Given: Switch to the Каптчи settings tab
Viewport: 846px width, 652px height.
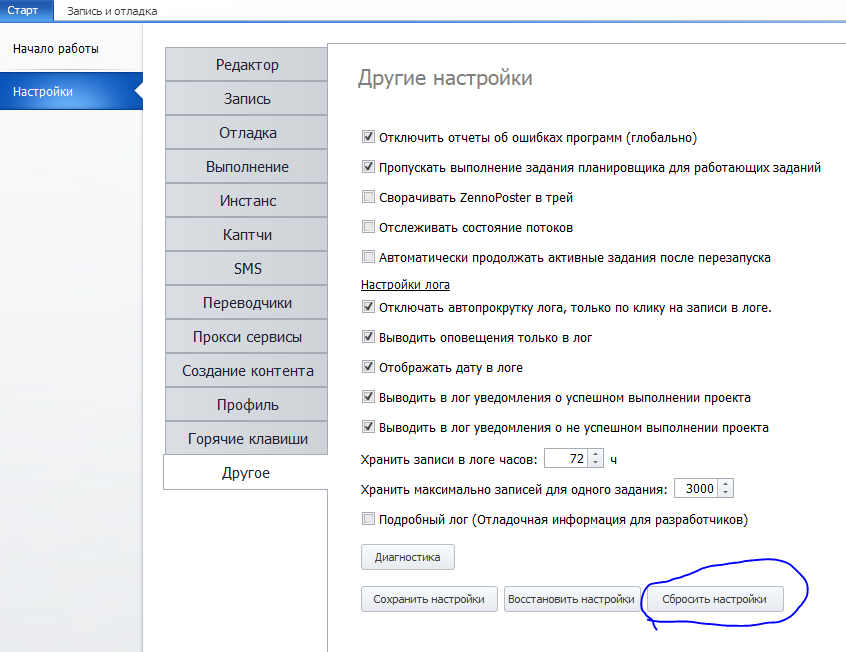Looking at the screenshot, I should 247,235.
